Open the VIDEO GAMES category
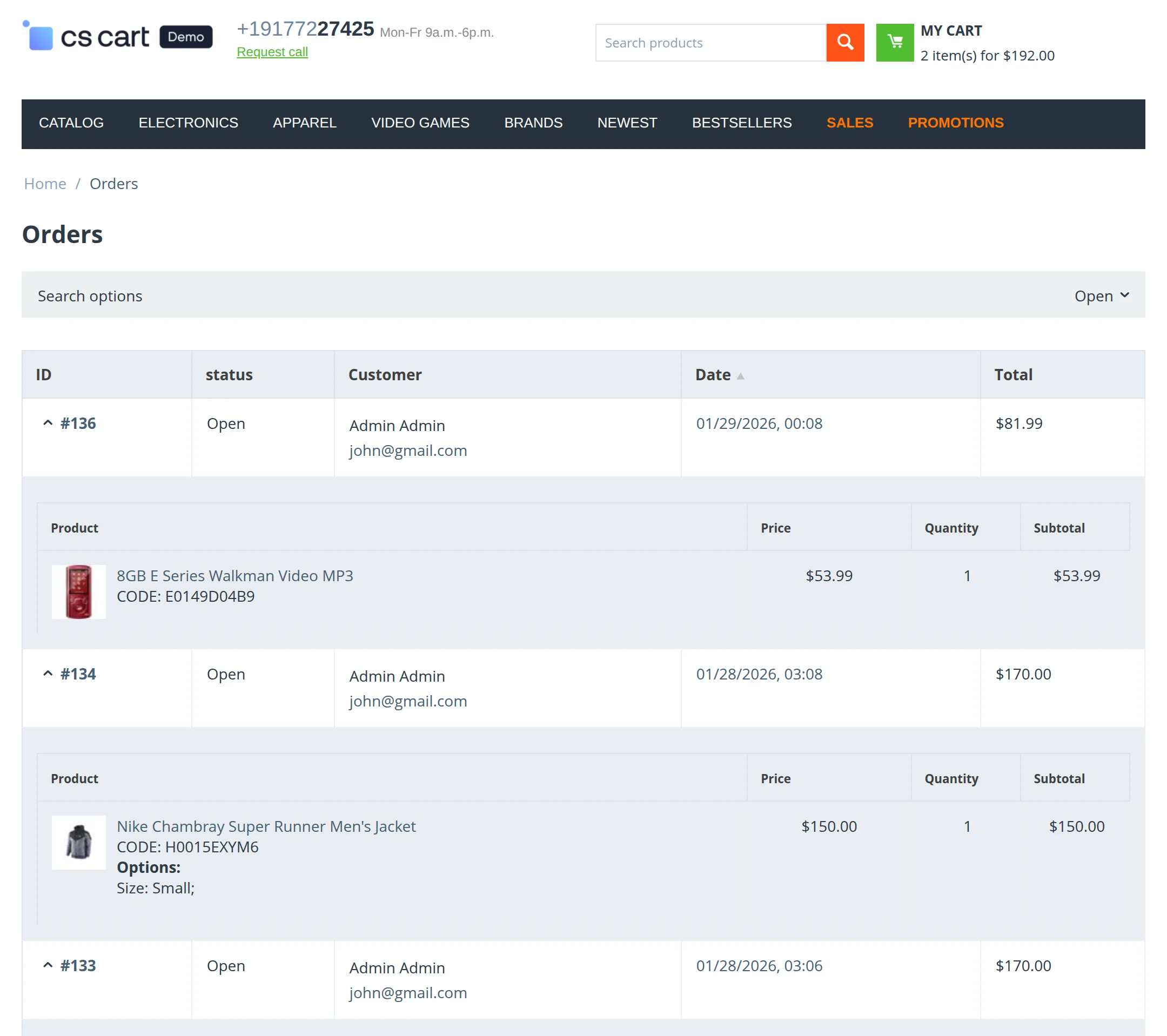1167x1036 pixels. (x=420, y=123)
